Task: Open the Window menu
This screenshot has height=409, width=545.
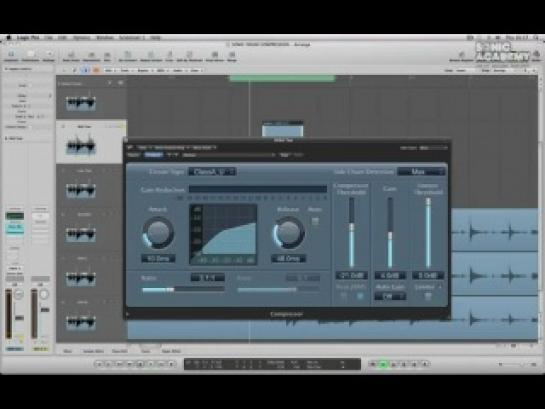Action: click(104, 38)
